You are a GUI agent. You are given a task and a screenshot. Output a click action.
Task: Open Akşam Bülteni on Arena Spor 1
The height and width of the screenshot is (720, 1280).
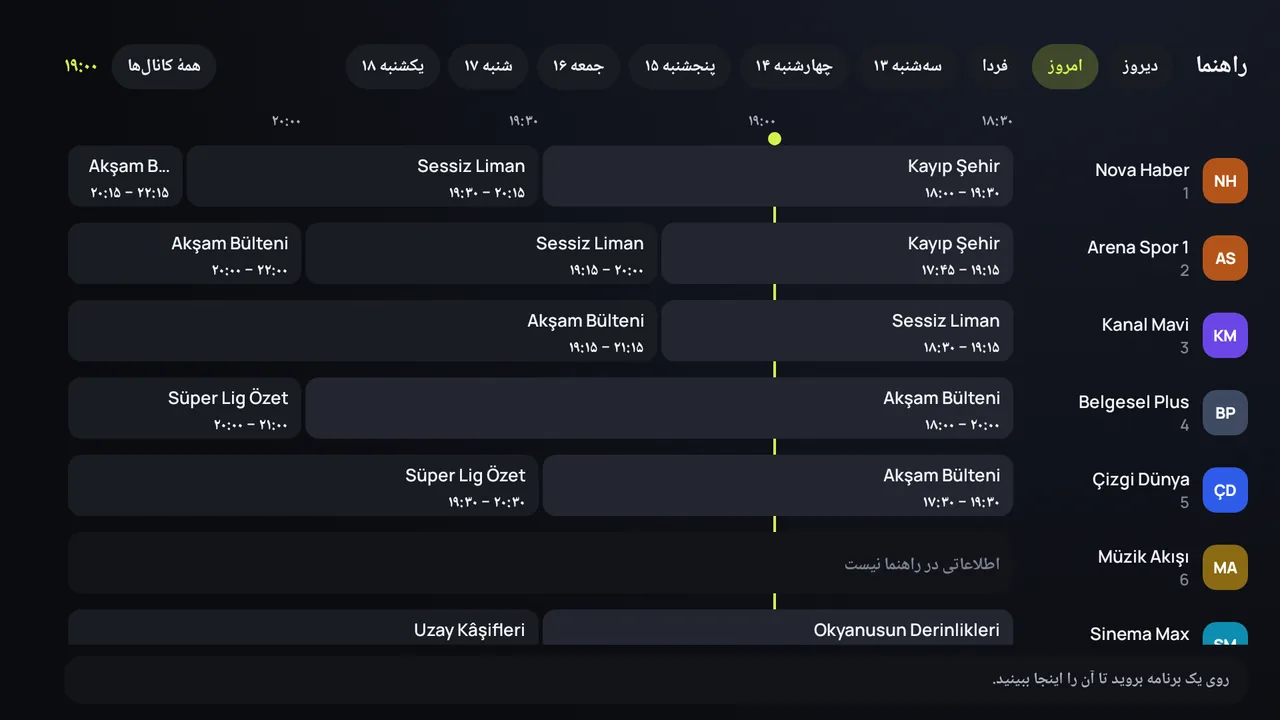click(x=184, y=253)
